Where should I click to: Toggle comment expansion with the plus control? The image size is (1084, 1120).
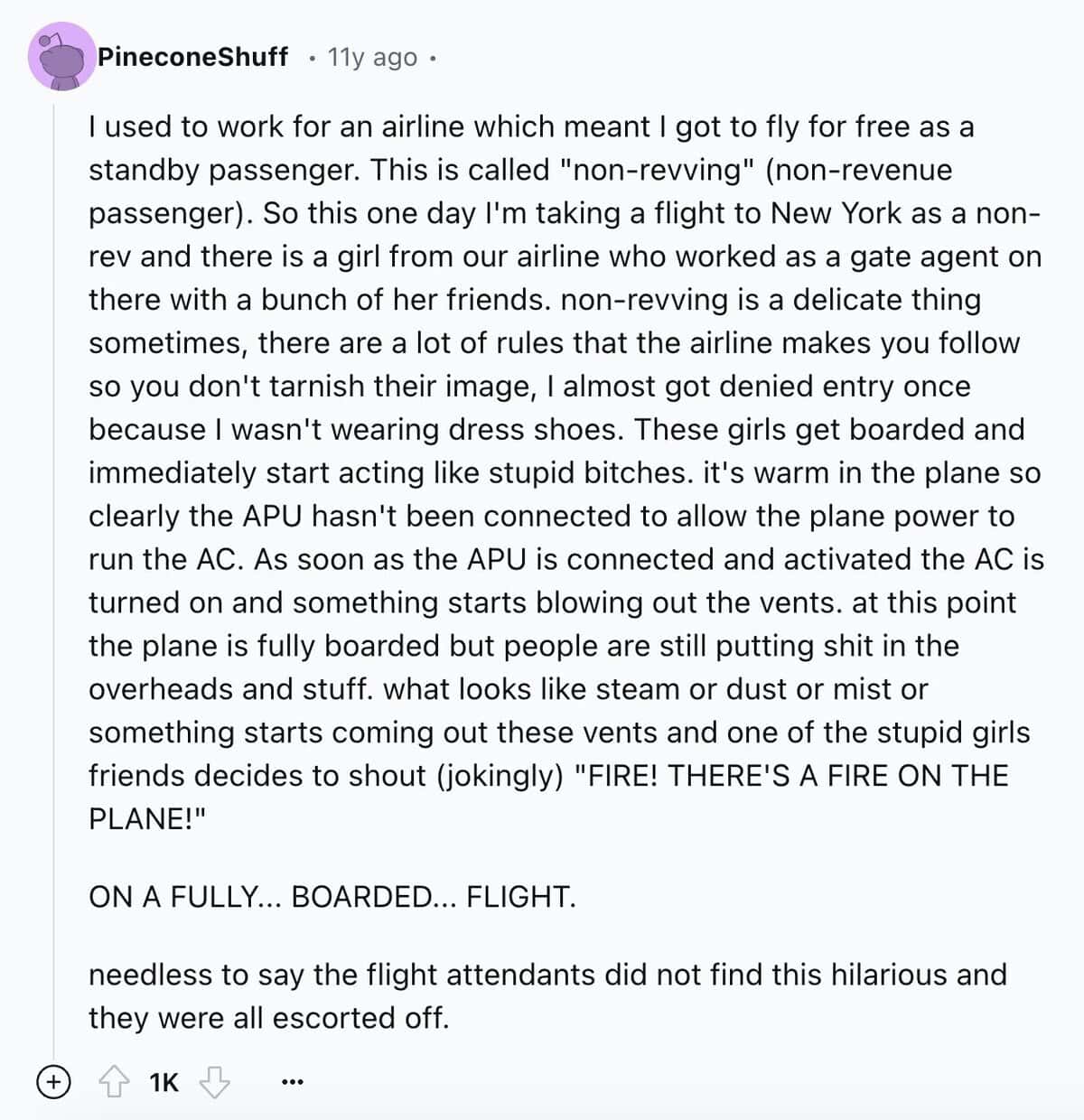coord(54,1080)
